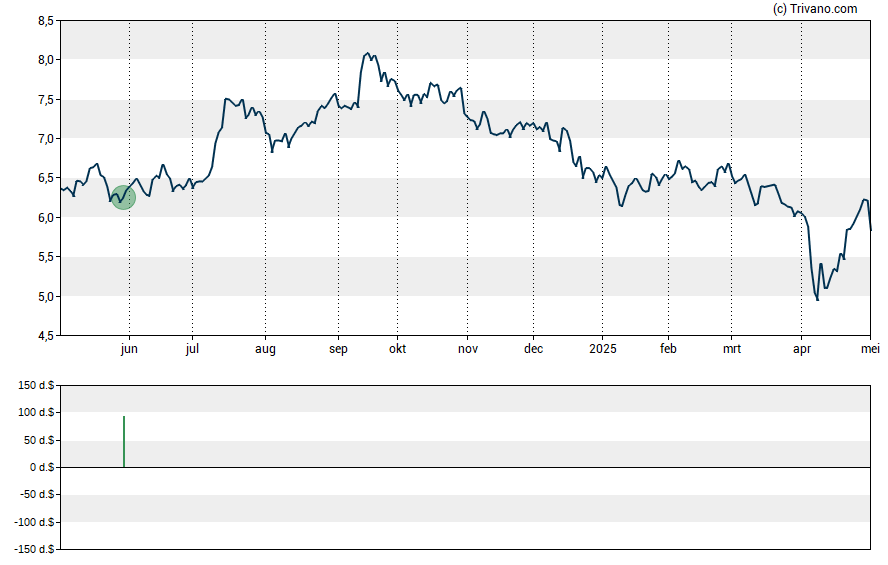Click the green volume bar near jun

[x=124, y=442]
